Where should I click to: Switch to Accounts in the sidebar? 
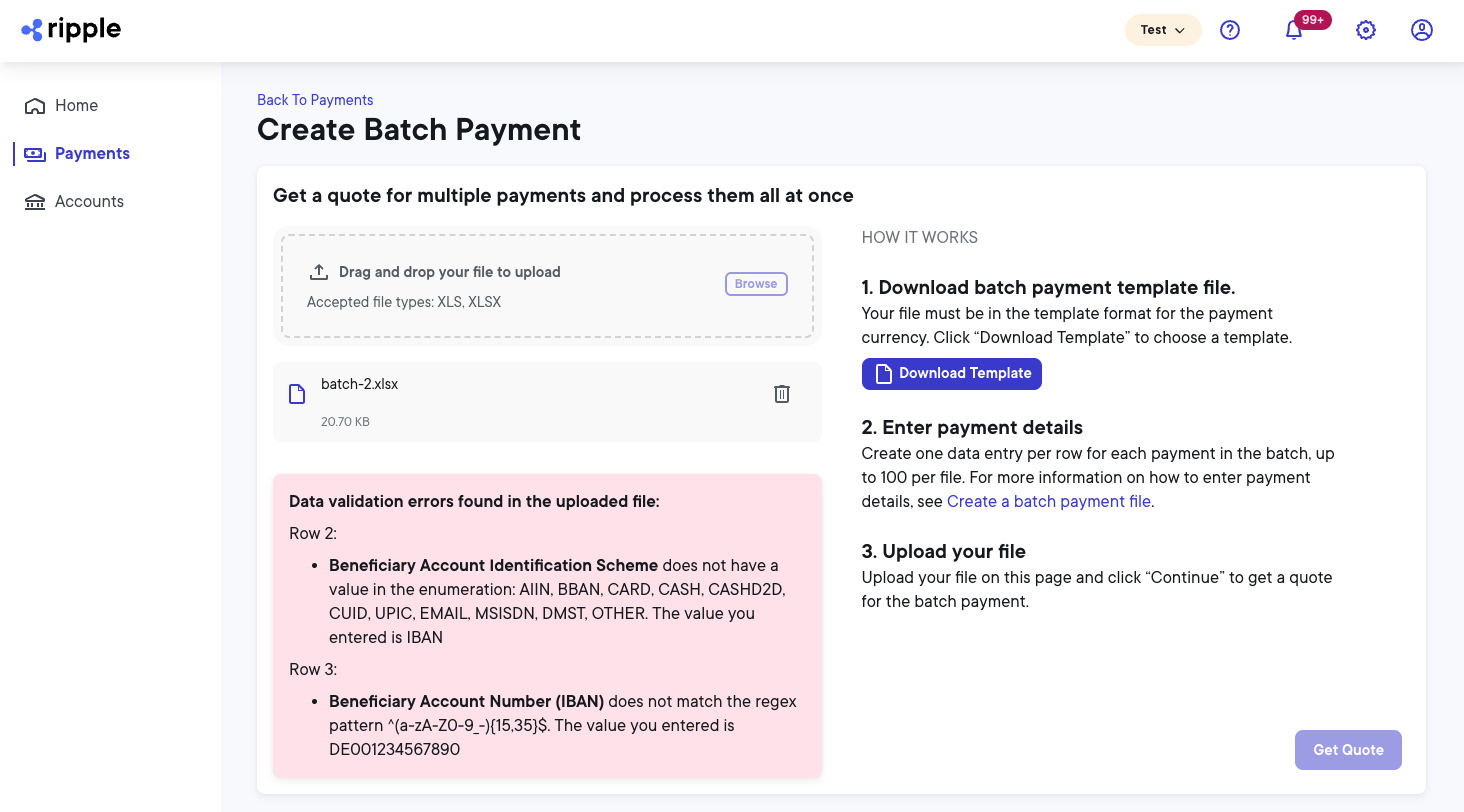pyautogui.click(x=89, y=201)
